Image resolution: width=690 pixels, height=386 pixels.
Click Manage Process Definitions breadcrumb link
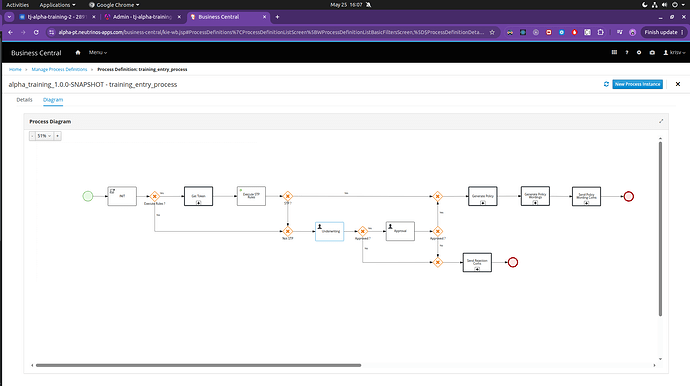(x=59, y=70)
